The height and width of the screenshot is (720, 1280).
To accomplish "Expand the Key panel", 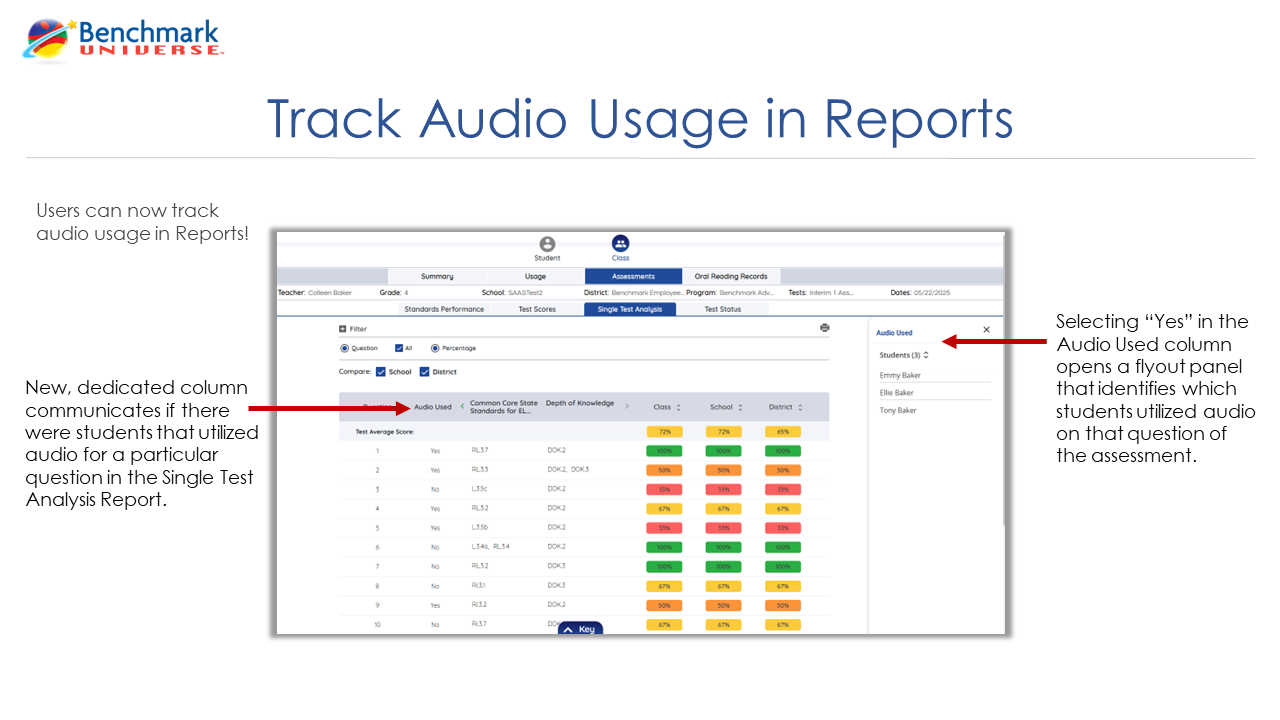I will [x=580, y=629].
